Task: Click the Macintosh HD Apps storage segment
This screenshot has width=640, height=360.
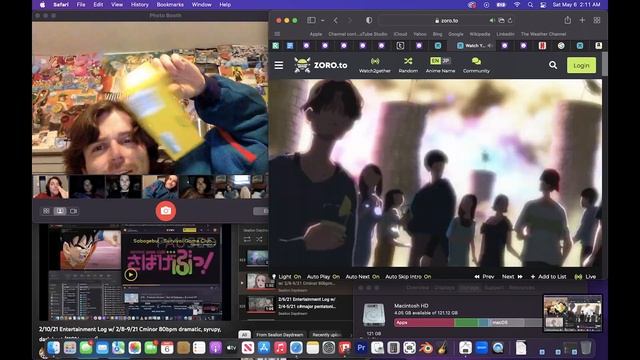Action: point(424,322)
